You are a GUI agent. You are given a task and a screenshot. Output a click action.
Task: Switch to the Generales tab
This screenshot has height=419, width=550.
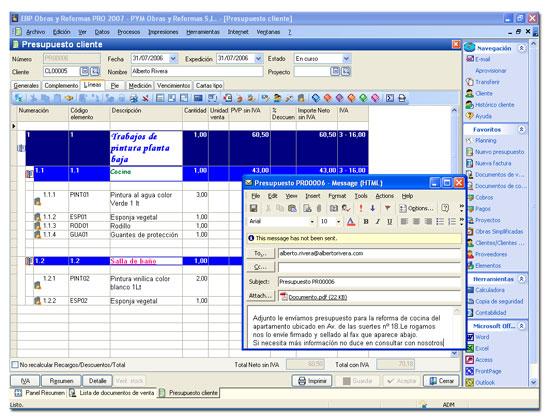26,86
